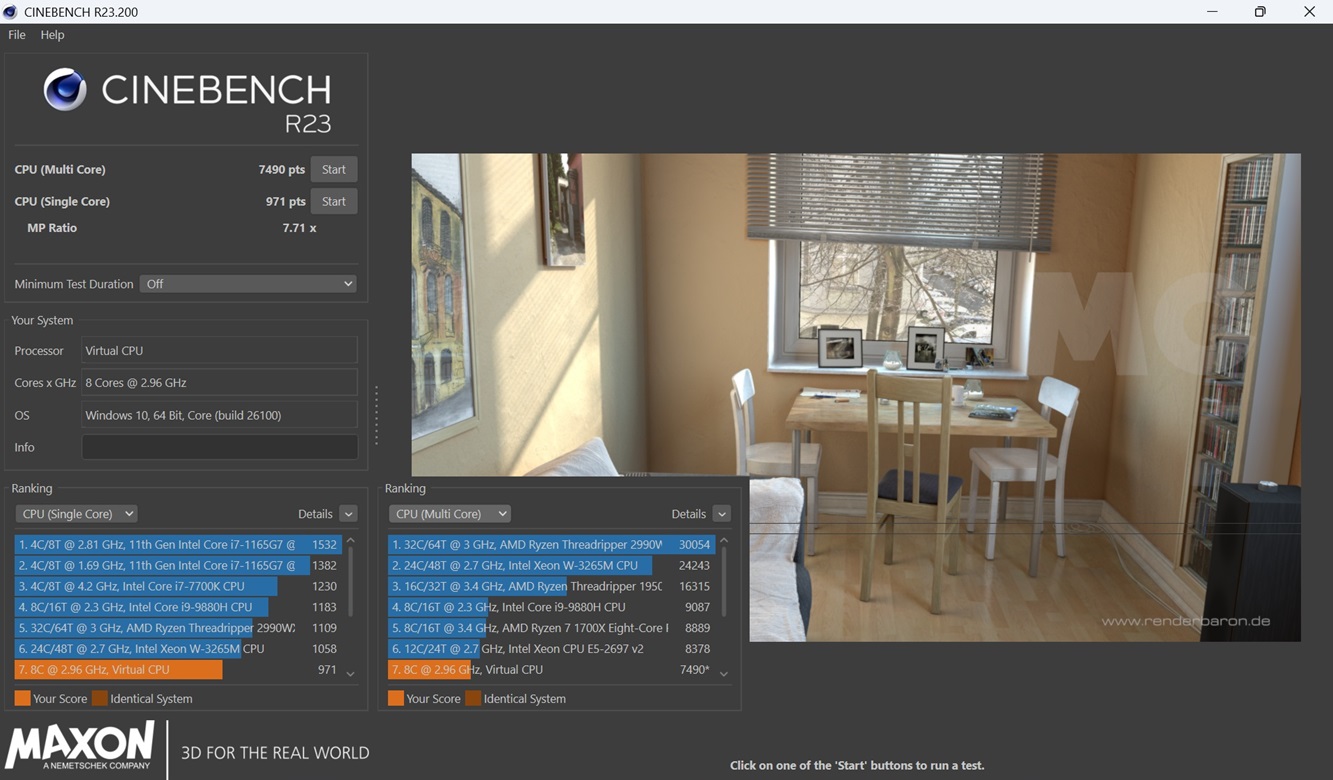Click the orange Your Score swatch in single core legend

tap(22, 698)
